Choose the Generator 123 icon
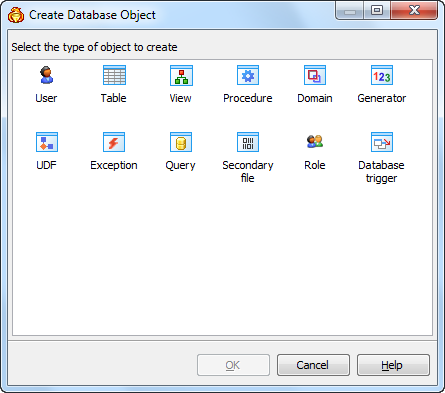Image resolution: width=445 pixels, height=393 pixels. point(382,75)
